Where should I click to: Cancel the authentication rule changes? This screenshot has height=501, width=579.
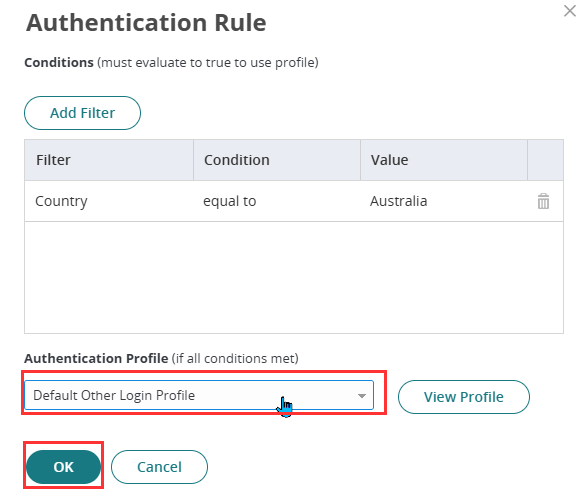[159, 467]
